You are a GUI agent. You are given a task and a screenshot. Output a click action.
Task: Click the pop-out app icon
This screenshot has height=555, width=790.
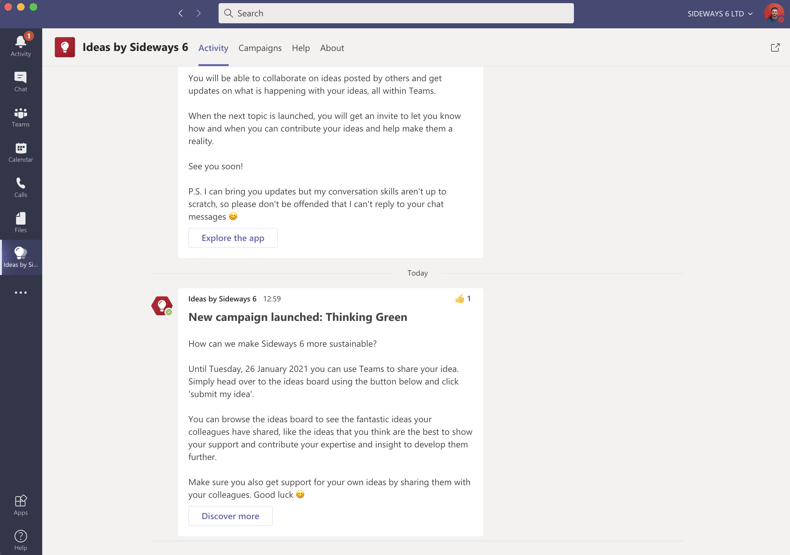click(x=775, y=47)
